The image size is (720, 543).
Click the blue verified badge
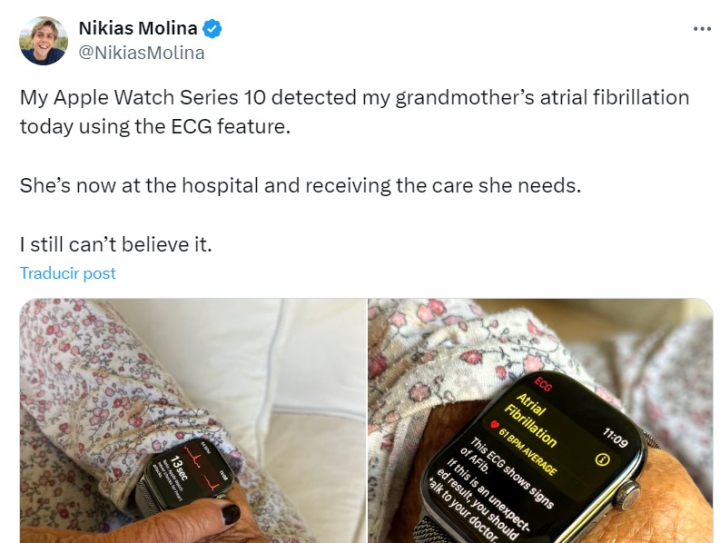(212, 28)
